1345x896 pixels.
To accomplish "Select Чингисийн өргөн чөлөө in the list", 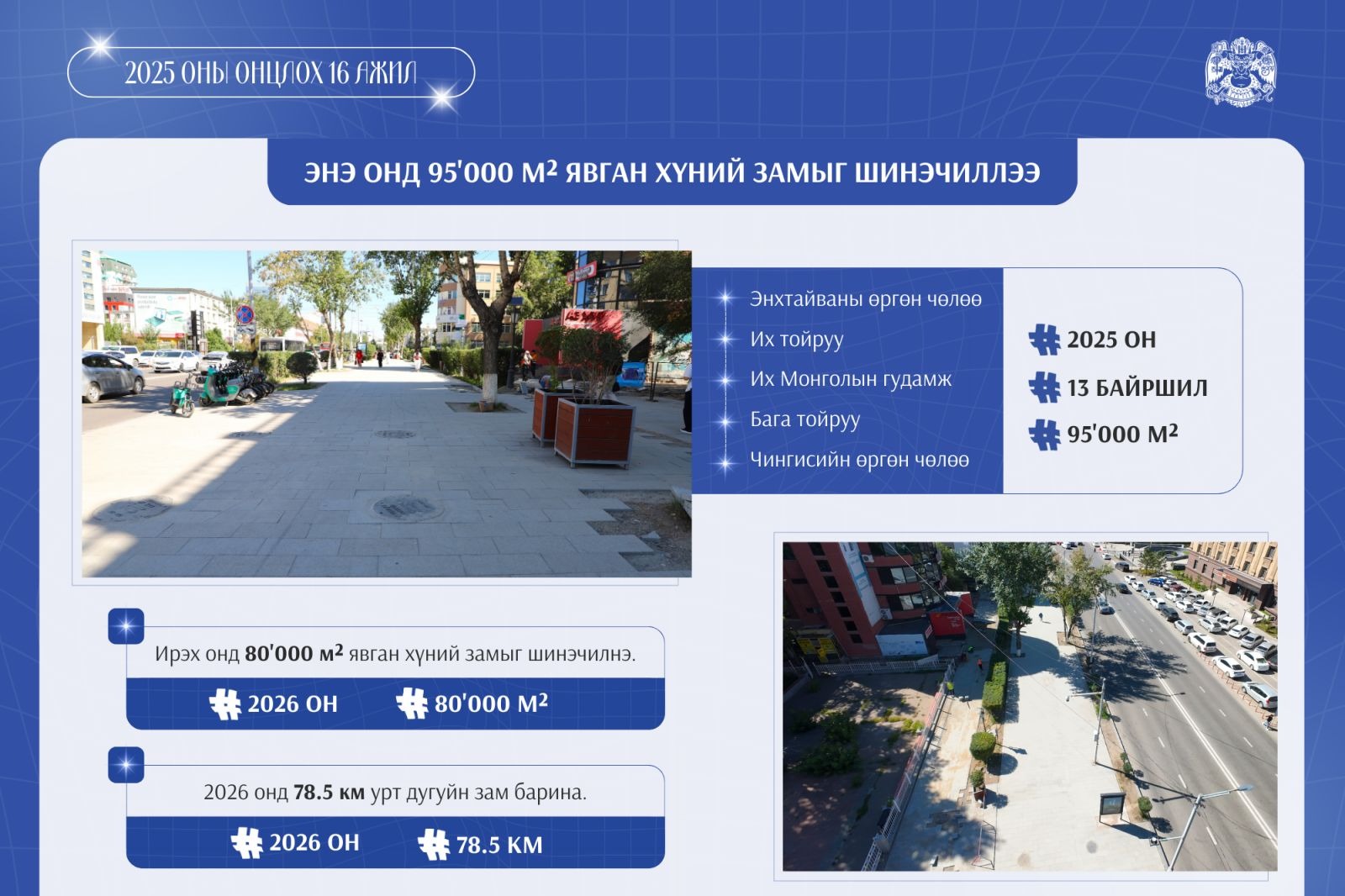I will (858, 460).
